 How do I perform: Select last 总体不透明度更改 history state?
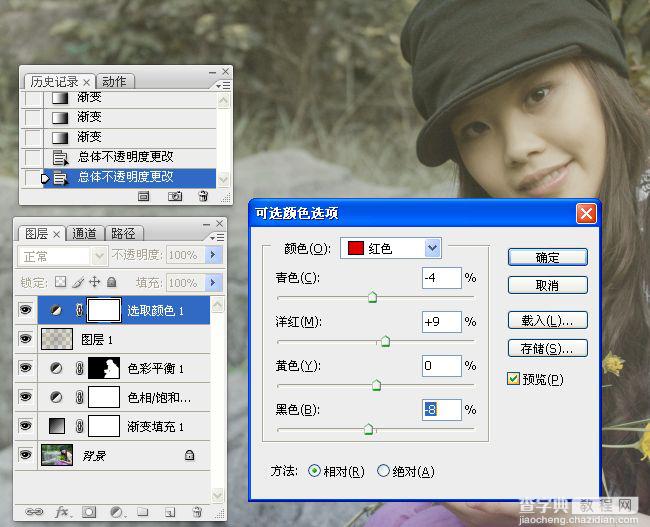point(129,177)
